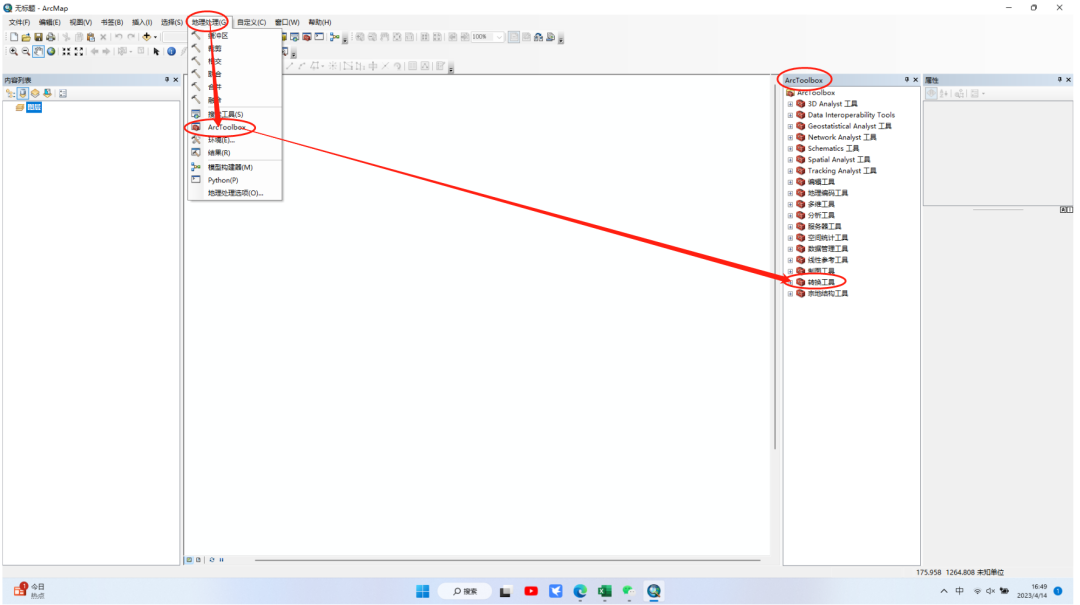Click refresh button below map view
The image size is (1080, 605).
(212, 560)
